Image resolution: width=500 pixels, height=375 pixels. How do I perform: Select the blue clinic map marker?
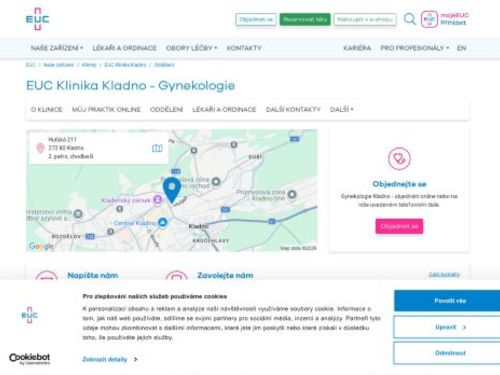[x=172, y=190]
